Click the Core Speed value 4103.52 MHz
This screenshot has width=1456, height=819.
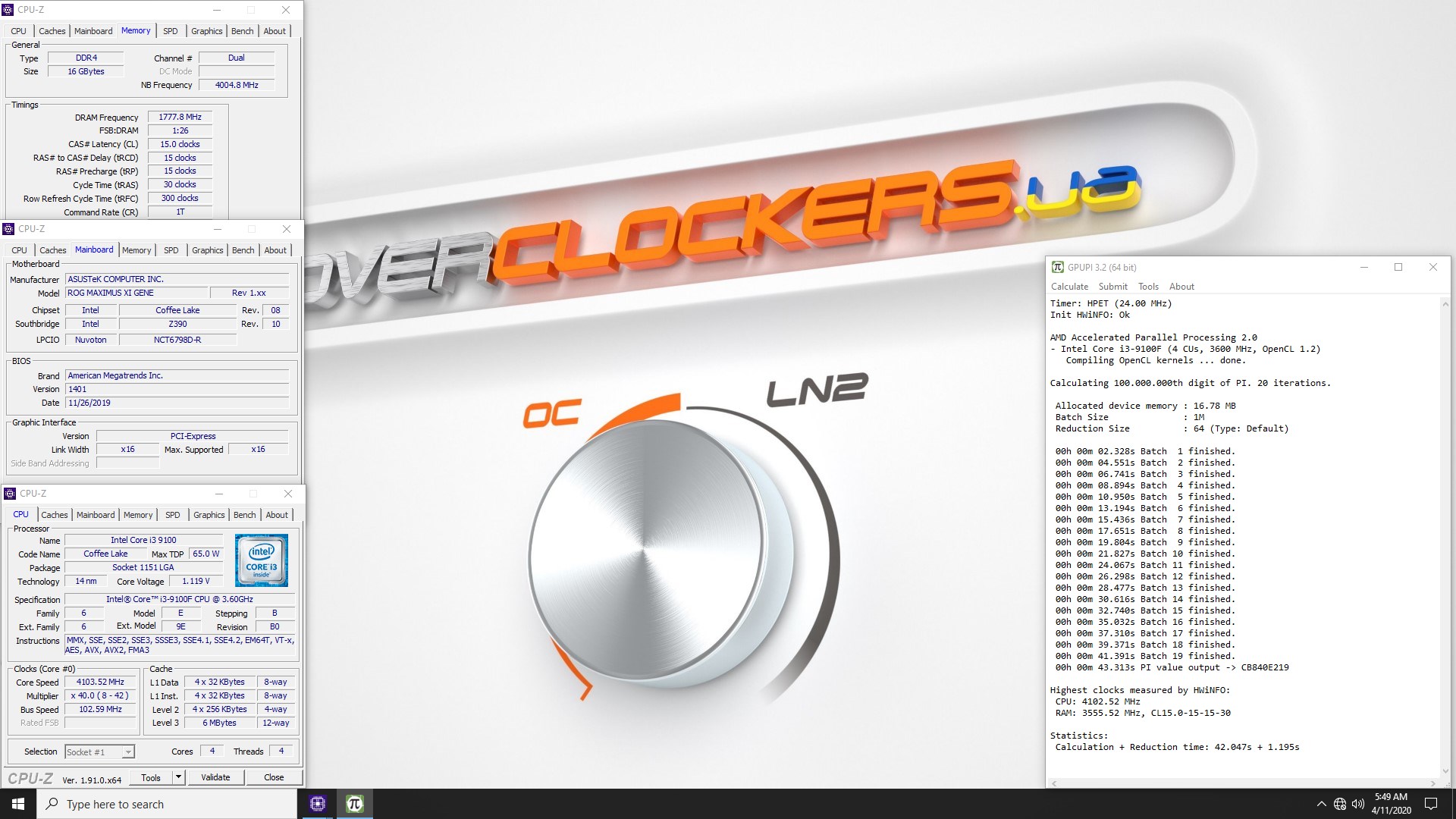[x=100, y=682]
